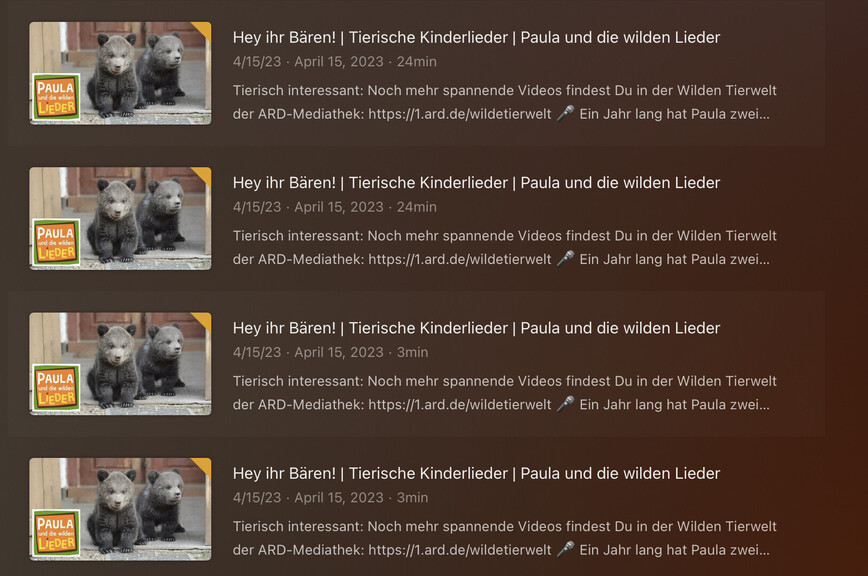Expand truncated description of the second episode
868x576 pixels.
(x=760, y=260)
